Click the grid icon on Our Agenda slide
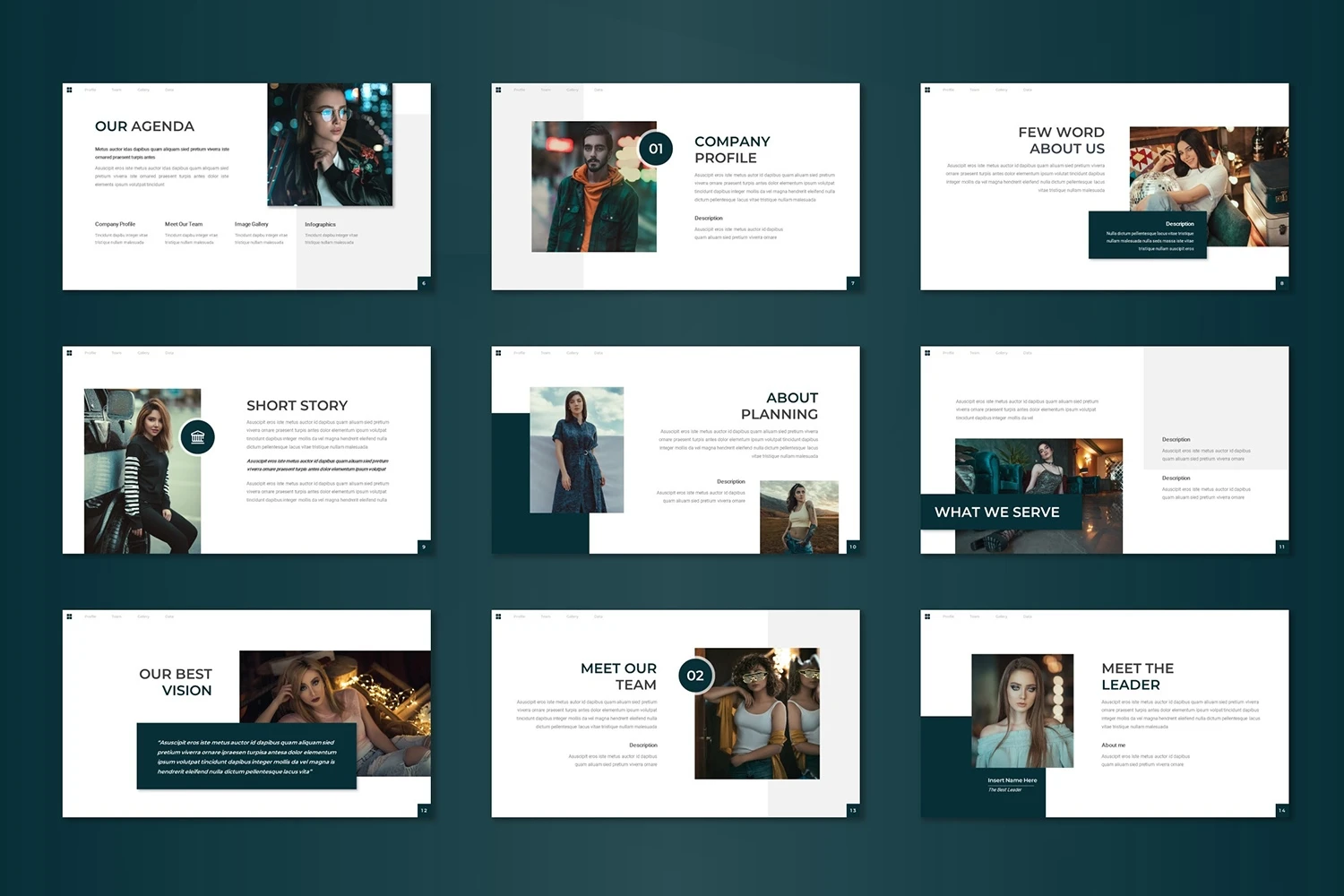Viewport: 1344px width, 896px height. [69, 90]
